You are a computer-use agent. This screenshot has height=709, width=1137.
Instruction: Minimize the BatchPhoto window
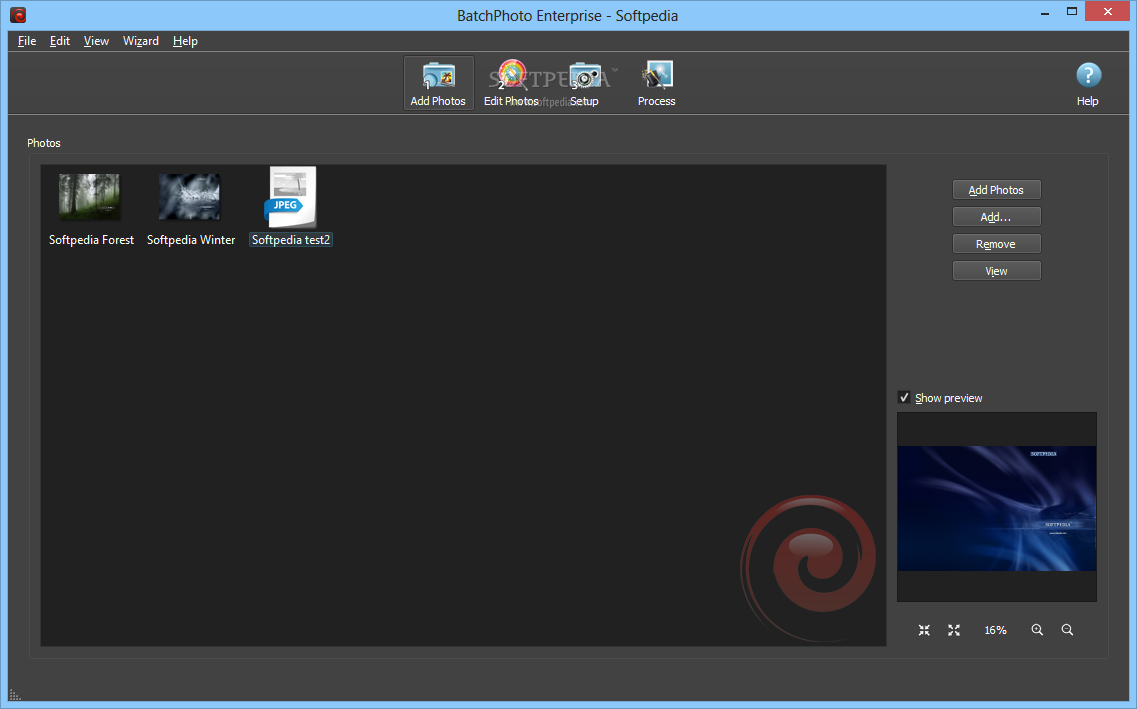[1045, 12]
